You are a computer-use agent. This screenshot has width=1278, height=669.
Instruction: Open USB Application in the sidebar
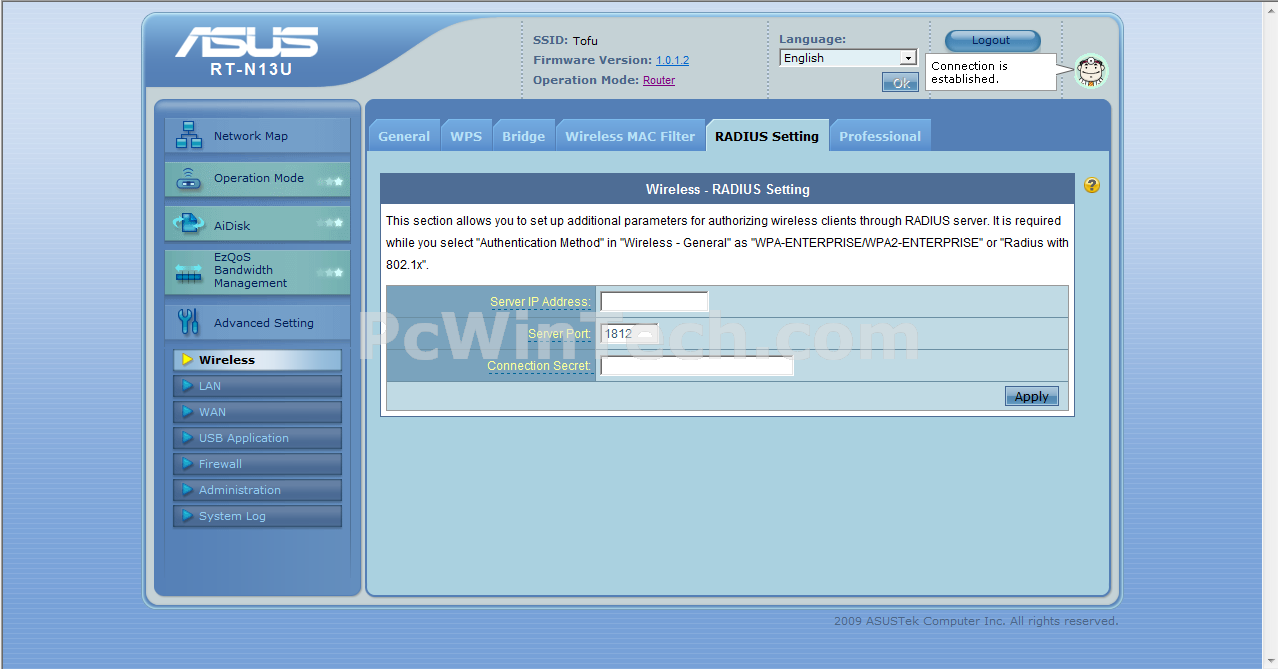[258, 438]
